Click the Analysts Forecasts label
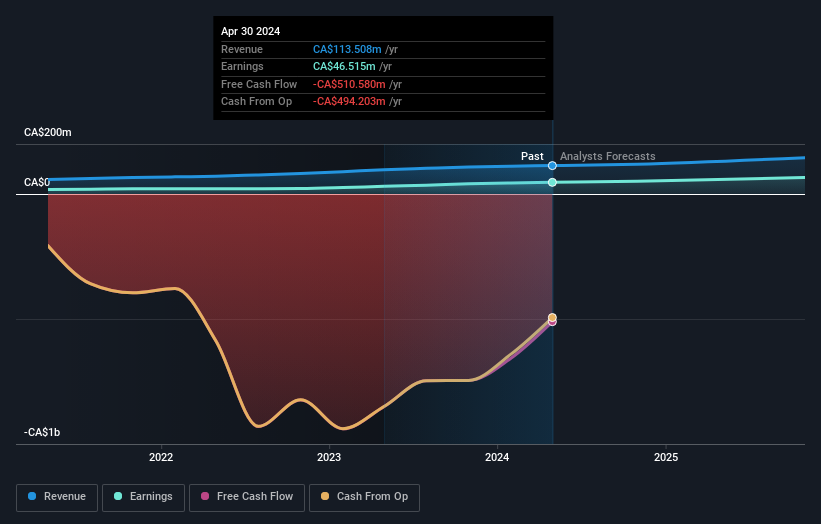The image size is (821, 524). (x=607, y=156)
